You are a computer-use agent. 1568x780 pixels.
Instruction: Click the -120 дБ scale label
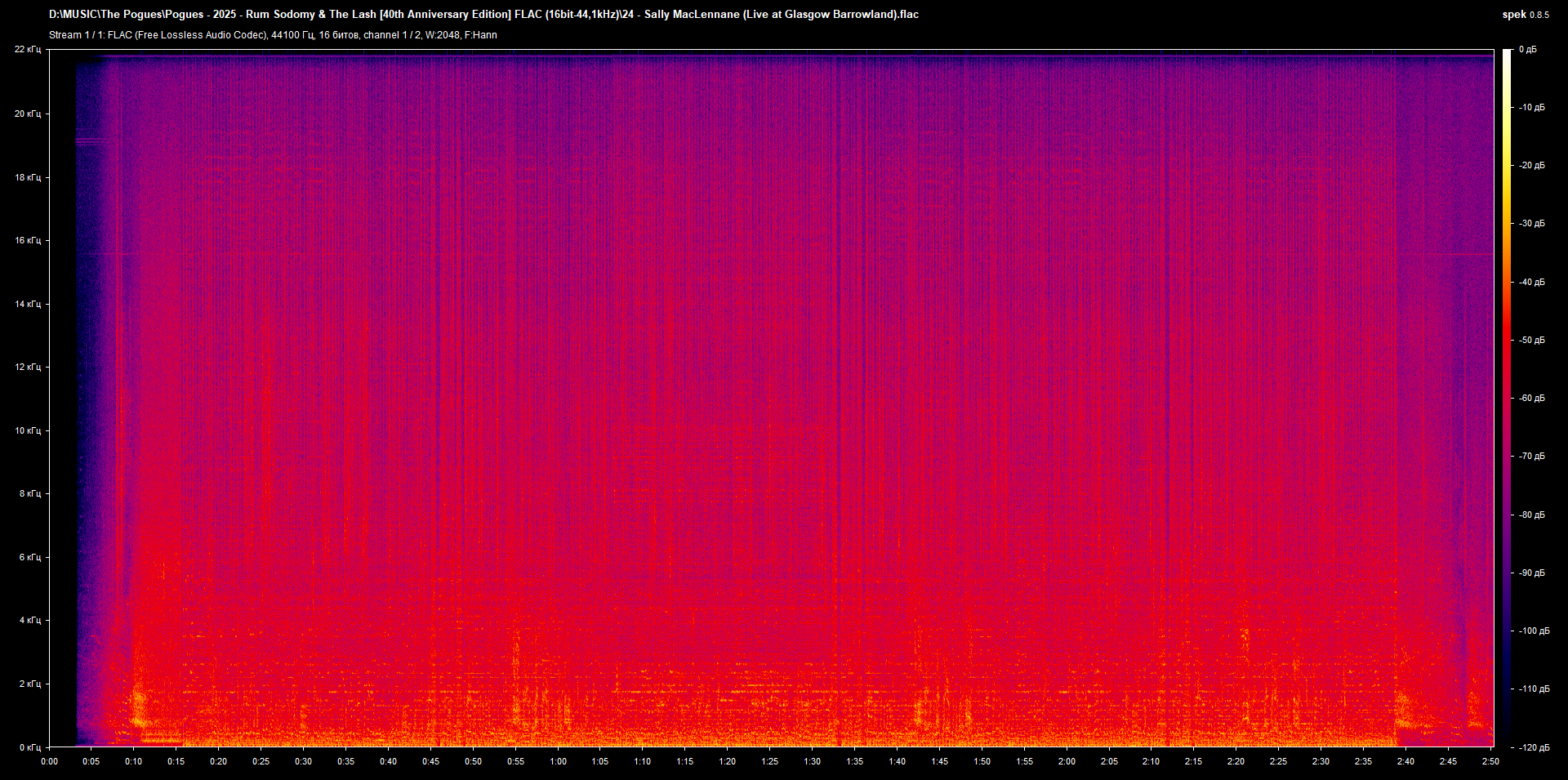pyautogui.click(x=1533, y=747)
